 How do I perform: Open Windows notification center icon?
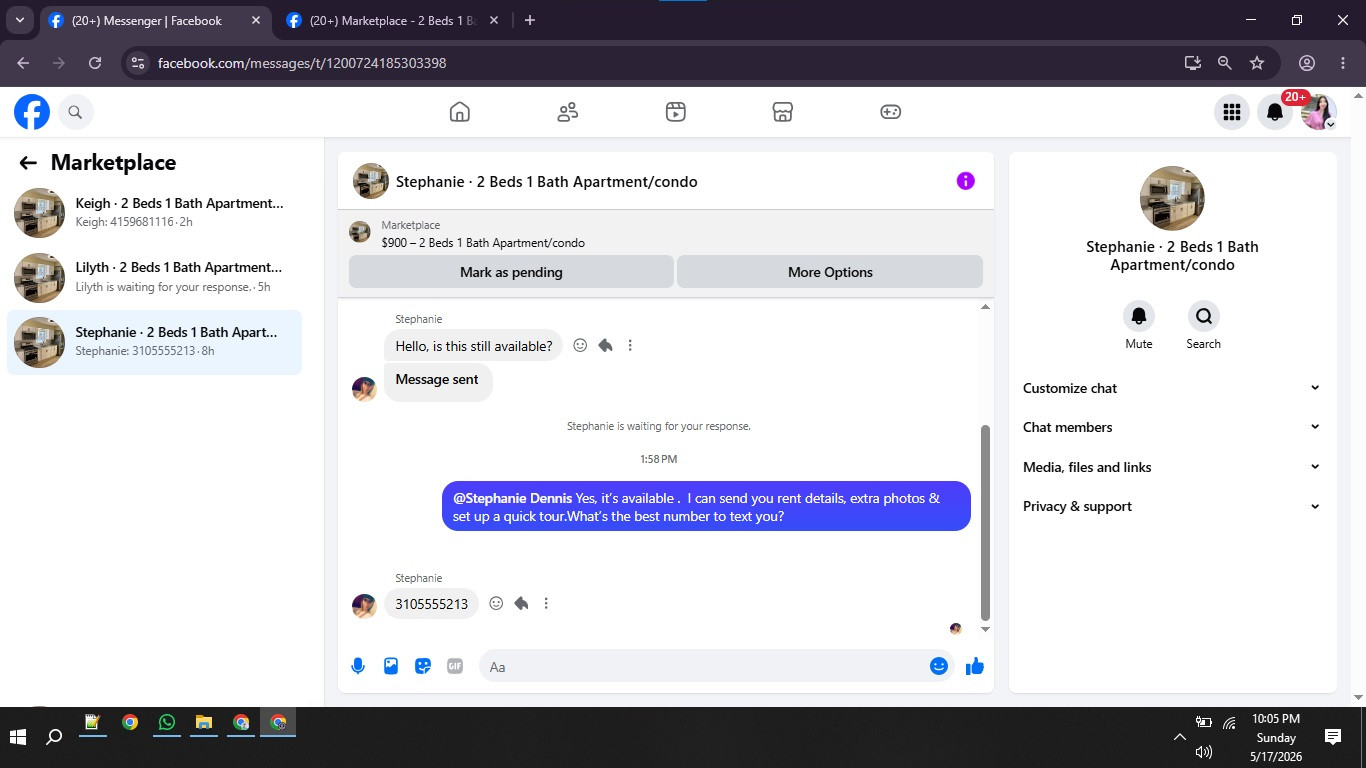(1332, 737)
